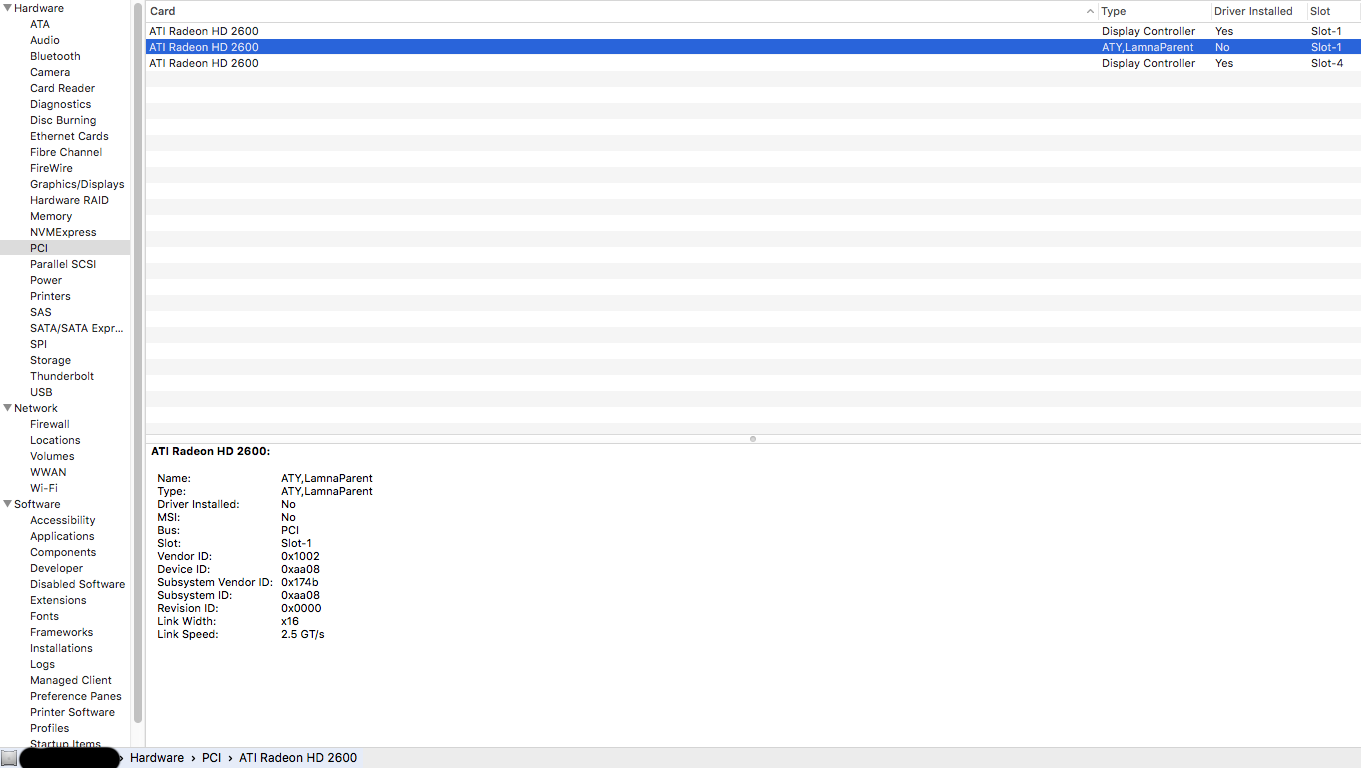Toggle the sort arrow in the Card column header

(x=1090, y=12)
